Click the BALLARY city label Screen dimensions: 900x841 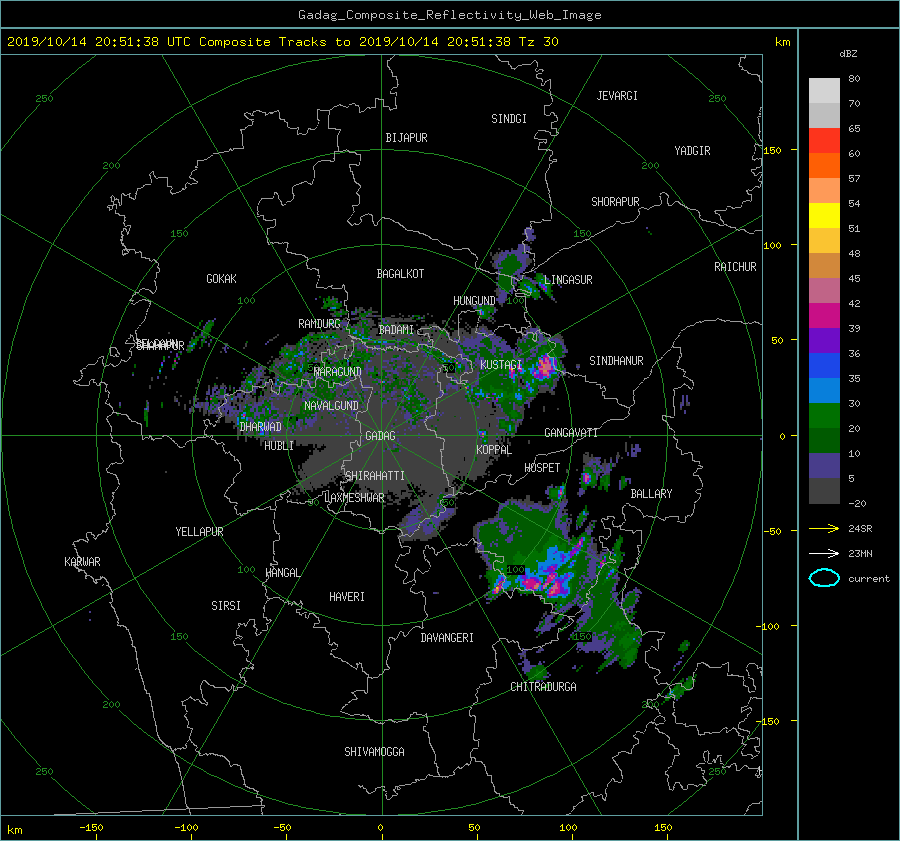(x=651, y=494)
